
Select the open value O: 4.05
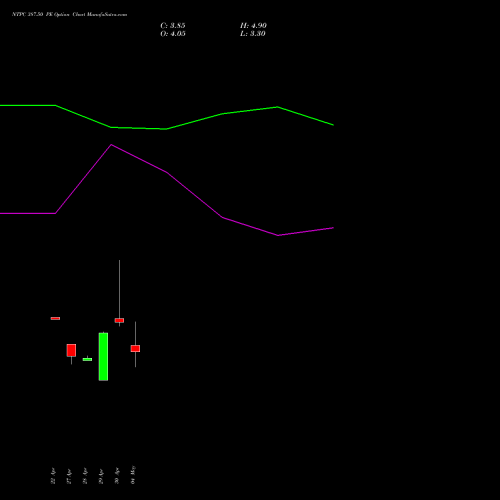[173, 34]
